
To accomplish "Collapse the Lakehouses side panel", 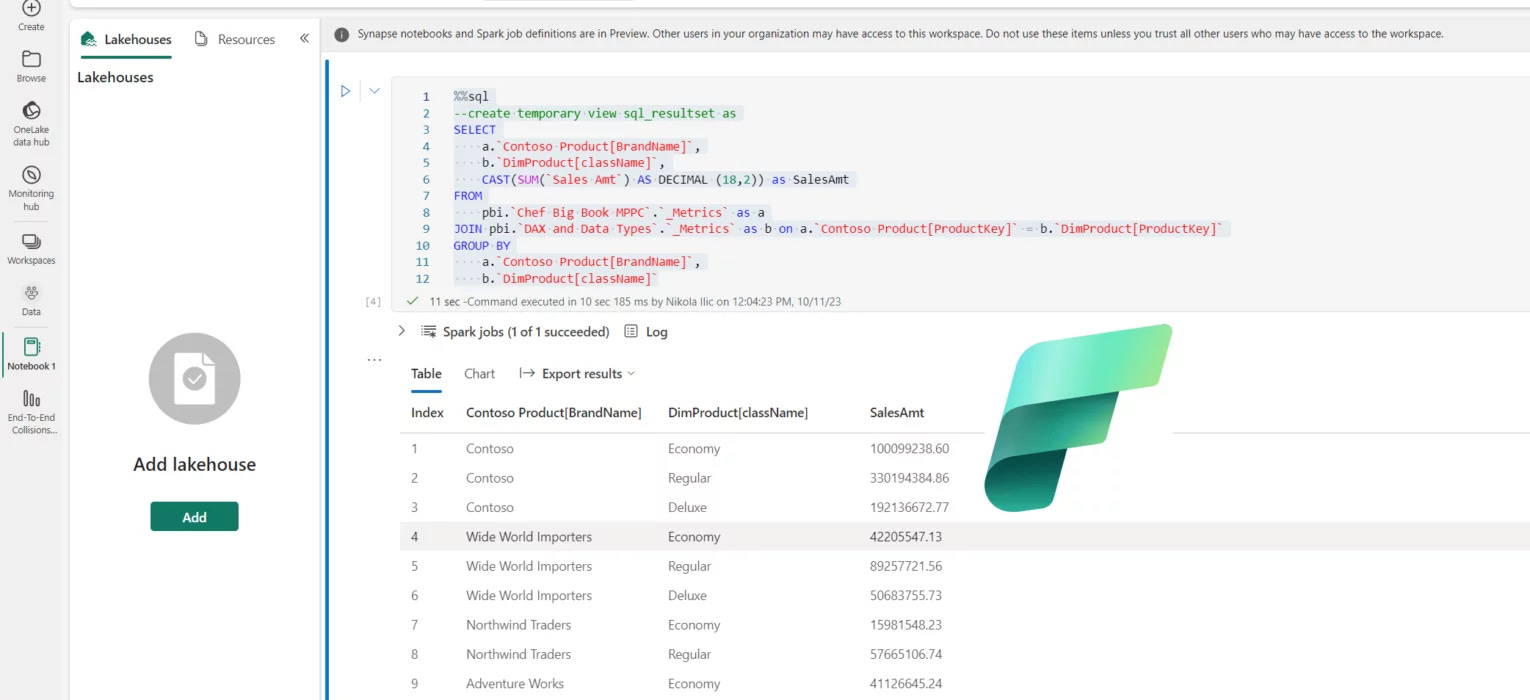I will tap(304, 39).
